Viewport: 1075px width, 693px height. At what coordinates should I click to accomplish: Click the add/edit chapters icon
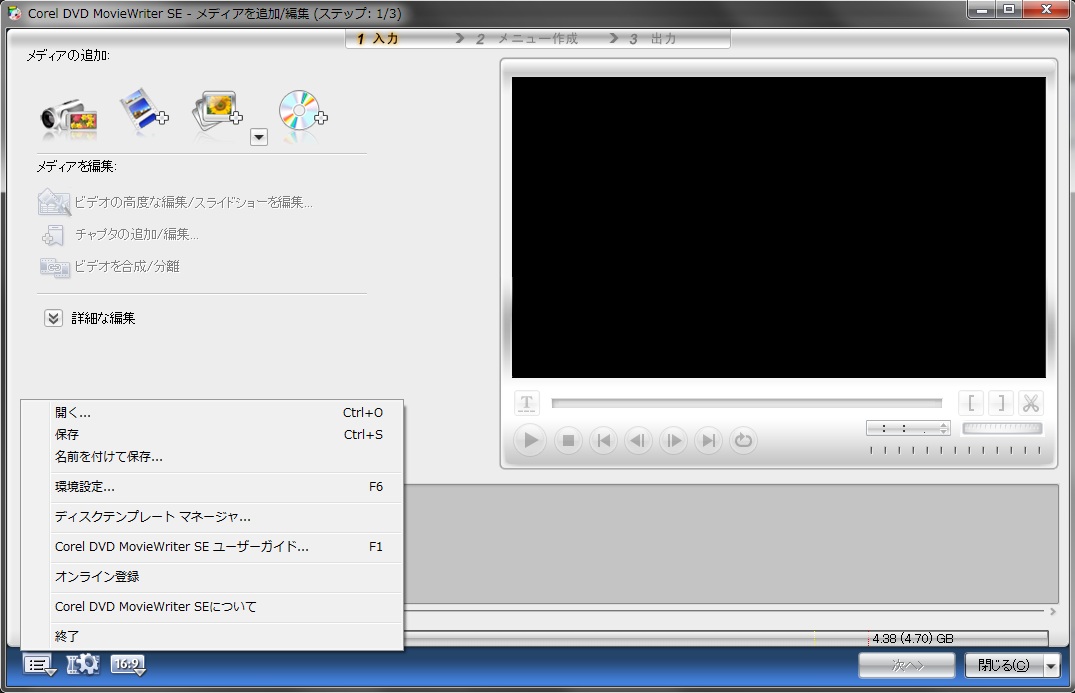(x=53, y=235)
